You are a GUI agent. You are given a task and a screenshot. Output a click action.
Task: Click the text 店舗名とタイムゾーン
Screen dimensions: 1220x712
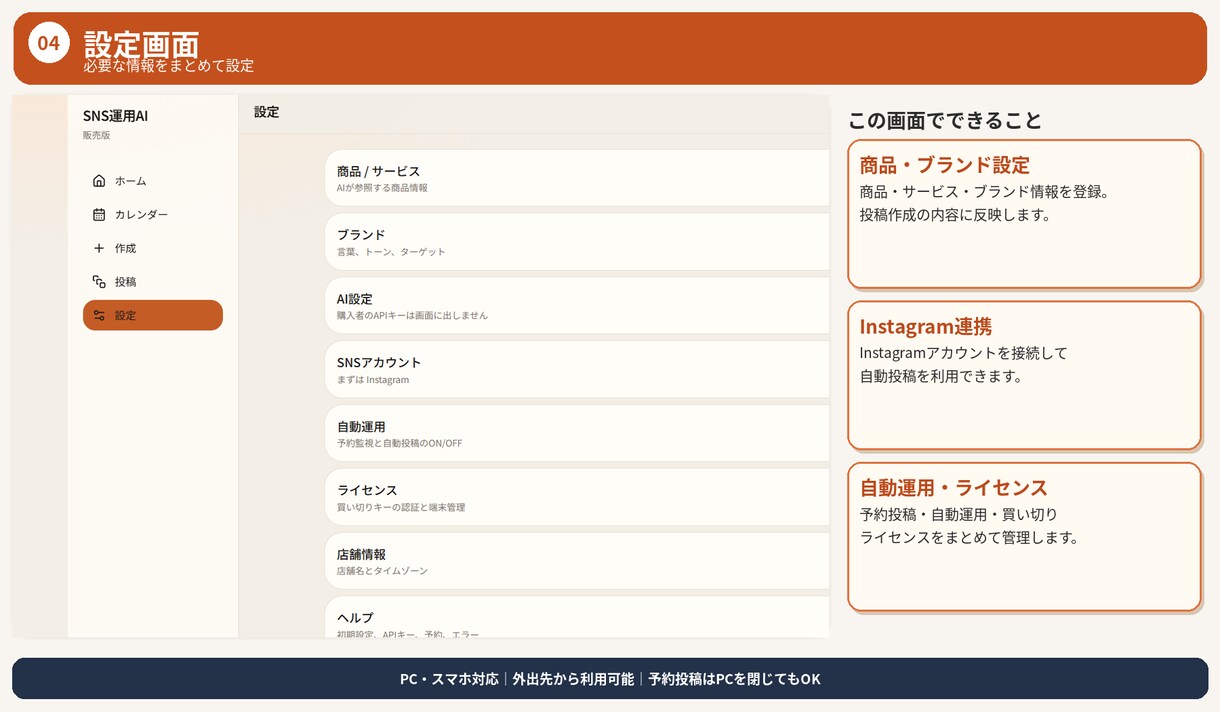coord(382,571)
